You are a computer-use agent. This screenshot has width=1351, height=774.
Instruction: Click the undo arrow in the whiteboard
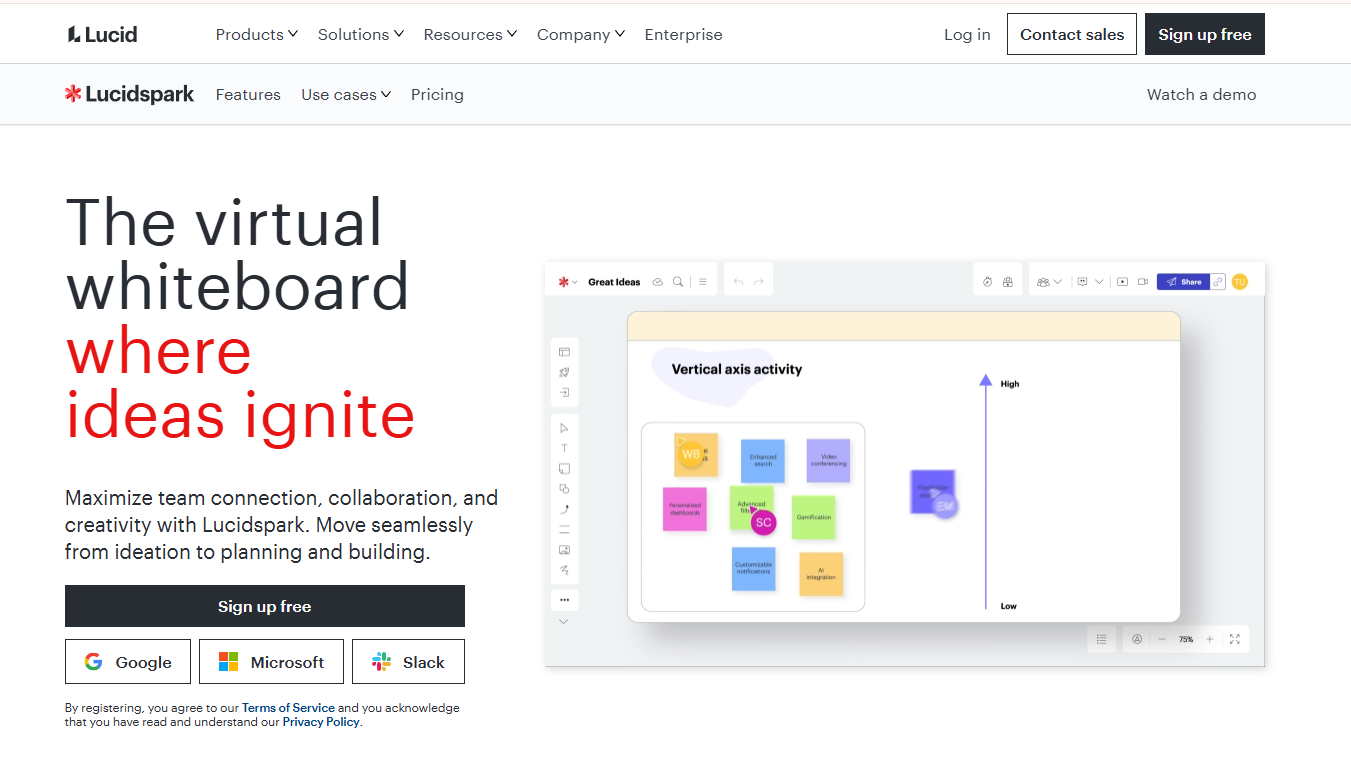pyautogui.click(x=738, y=282)
